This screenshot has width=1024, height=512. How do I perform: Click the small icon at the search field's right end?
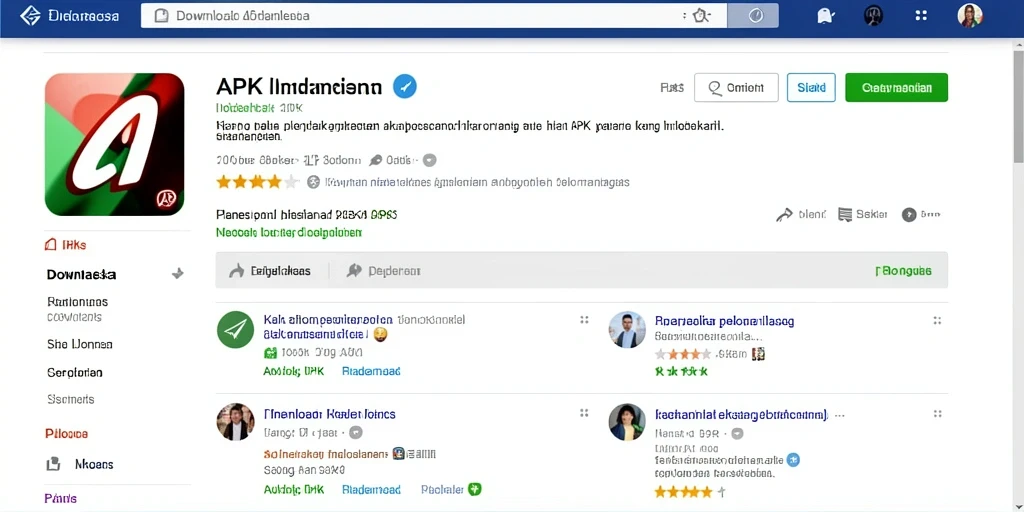pos(701,15)
